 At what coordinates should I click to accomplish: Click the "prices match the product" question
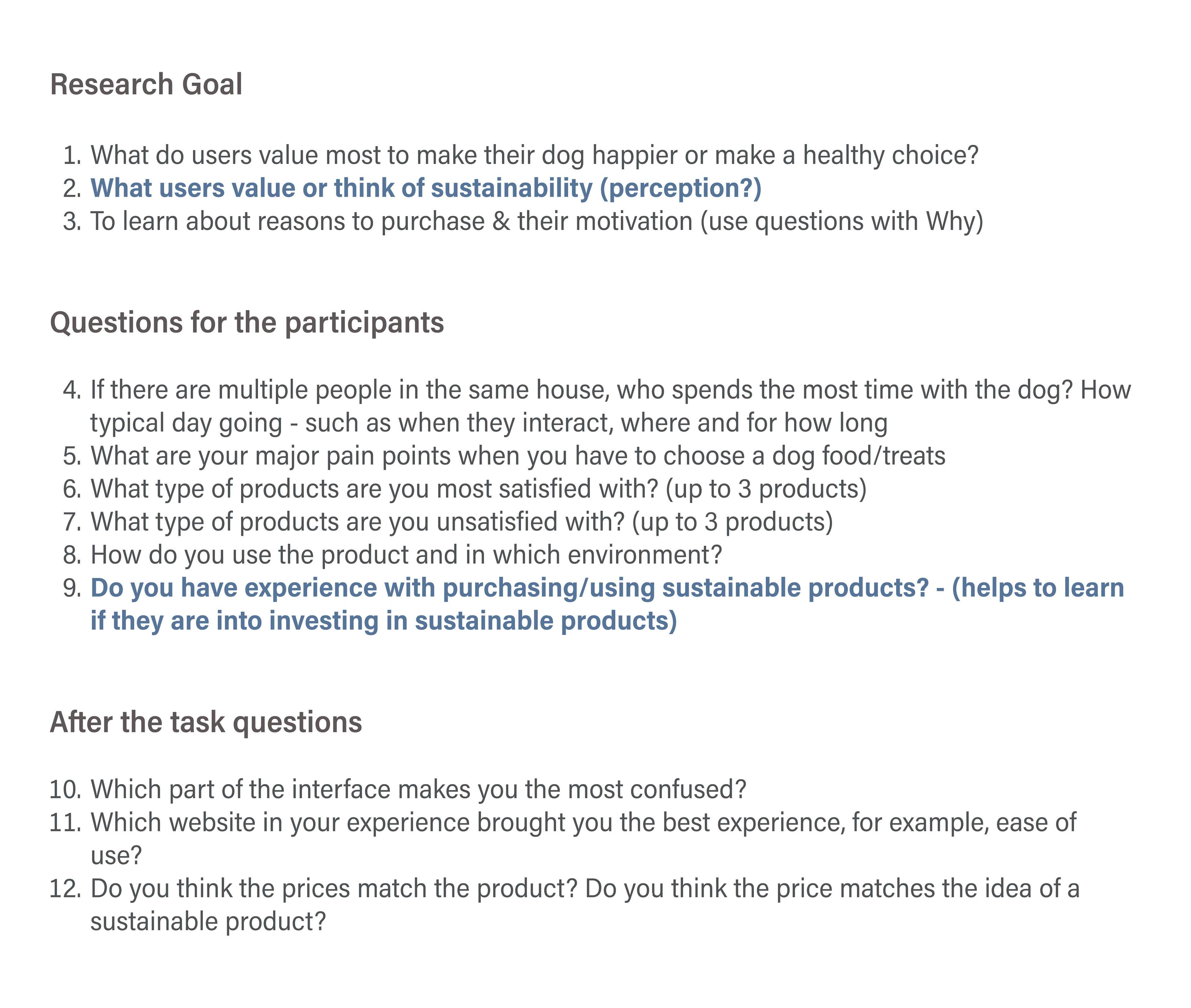pyautogui.click(x=585, y=889)
